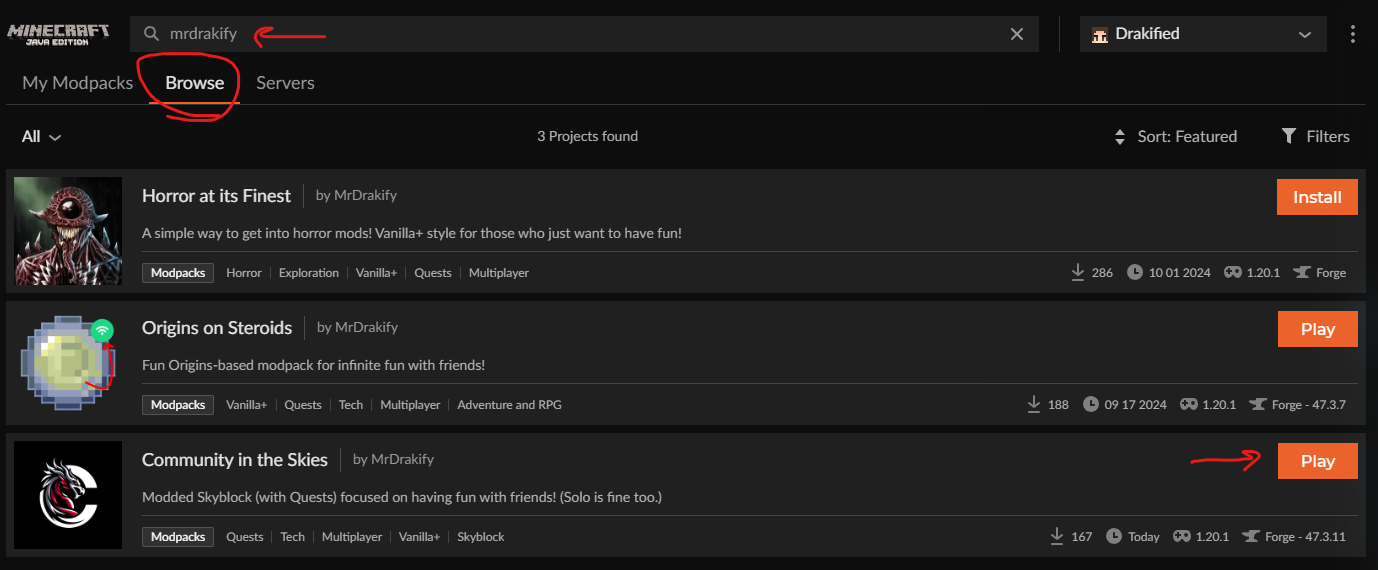Click the Minecraft Java Edition logo

pos(58,34)
